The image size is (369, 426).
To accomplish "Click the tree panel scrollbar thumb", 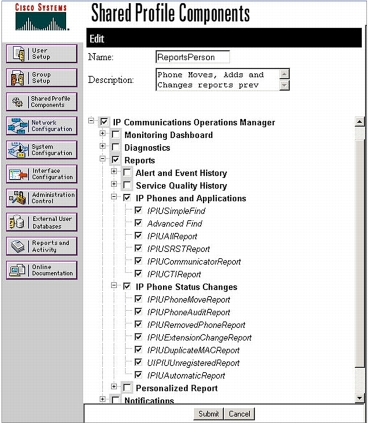I will pyautogui.click(x=359, y=253).
